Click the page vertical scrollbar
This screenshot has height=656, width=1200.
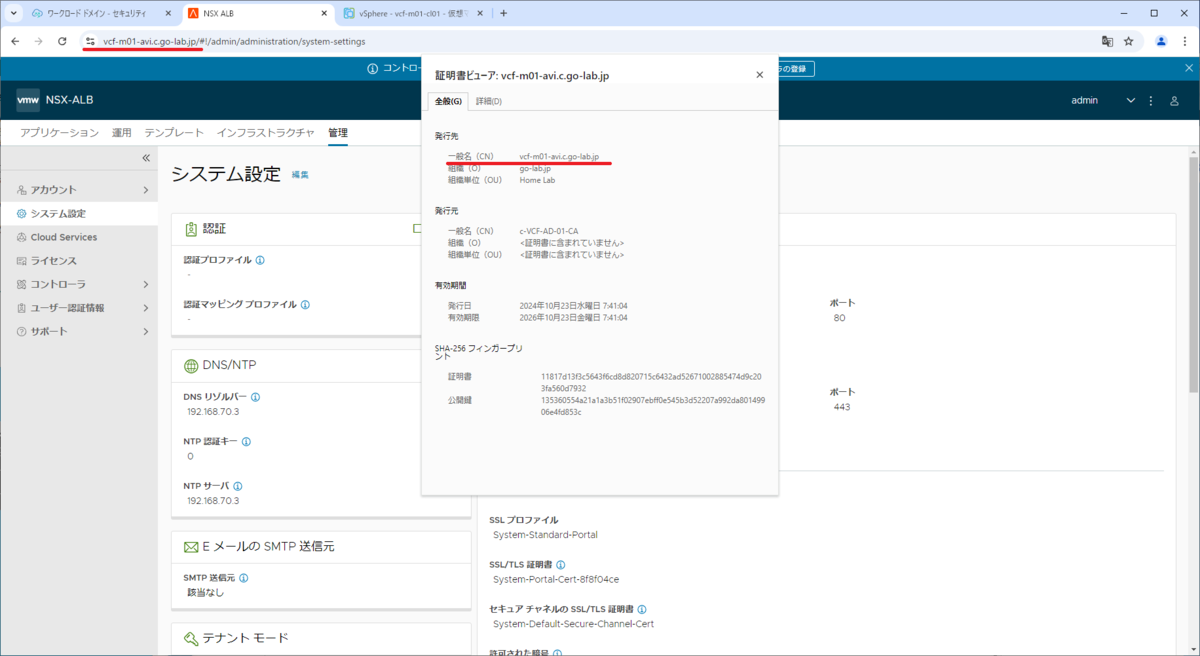point(1193,275)
